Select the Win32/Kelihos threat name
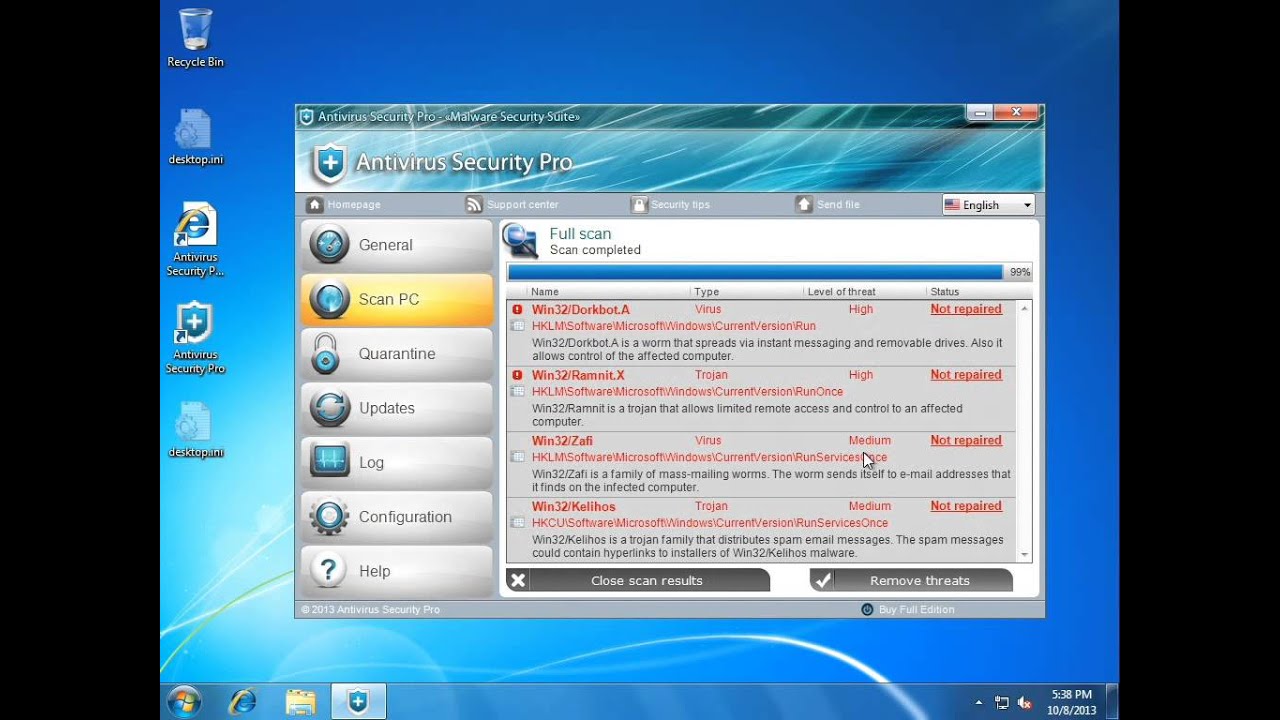 coord(573,506)
